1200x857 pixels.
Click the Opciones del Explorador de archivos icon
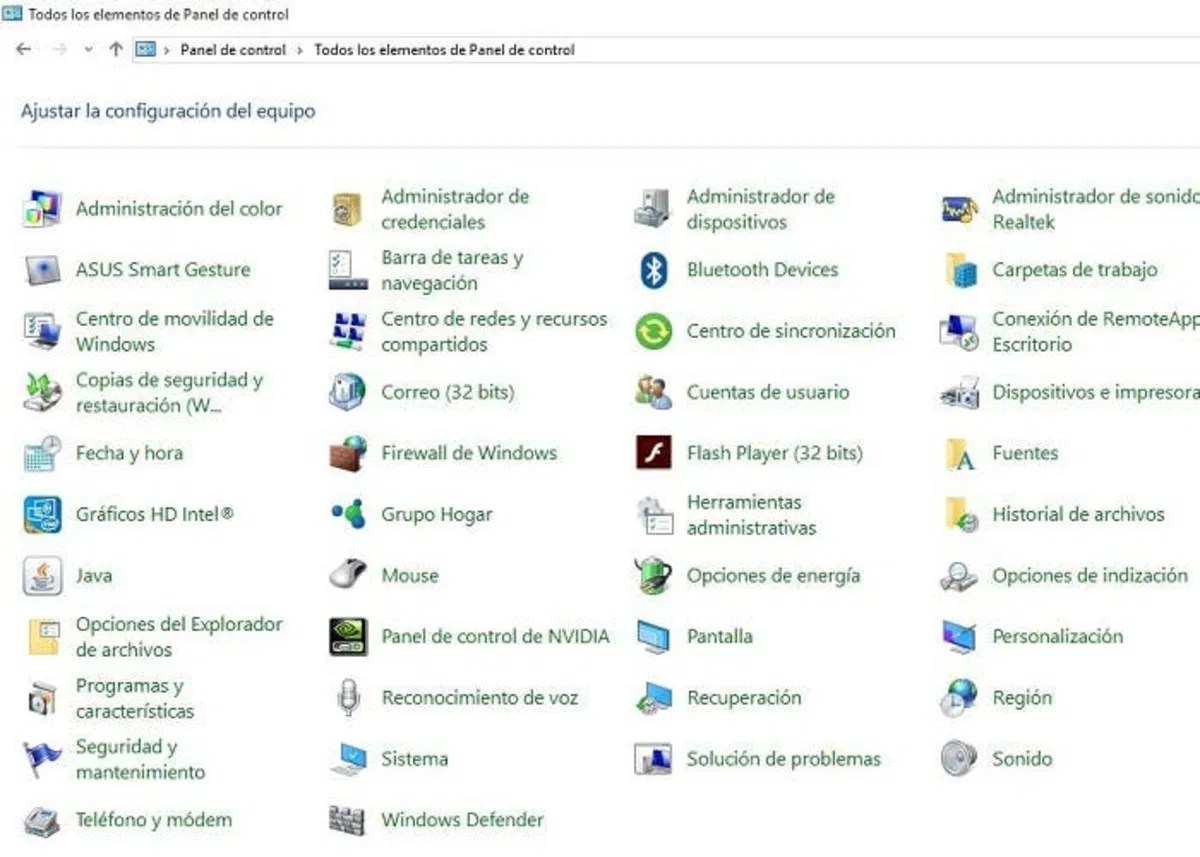(42, 637)
